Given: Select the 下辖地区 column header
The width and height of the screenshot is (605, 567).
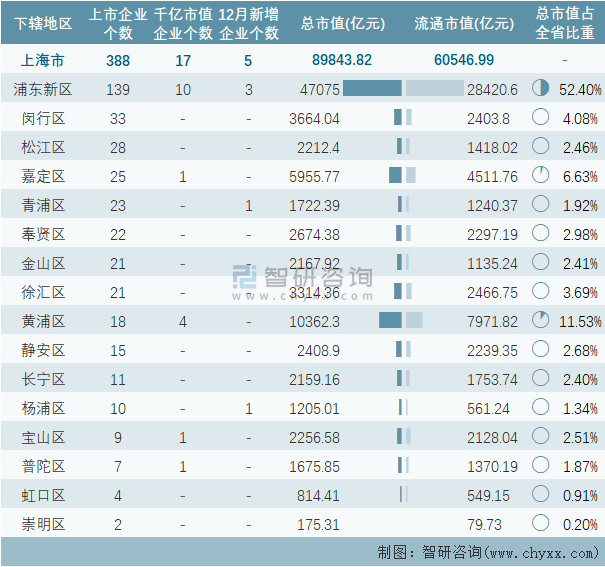Looking at the screenshot, I should click(39, 24).
